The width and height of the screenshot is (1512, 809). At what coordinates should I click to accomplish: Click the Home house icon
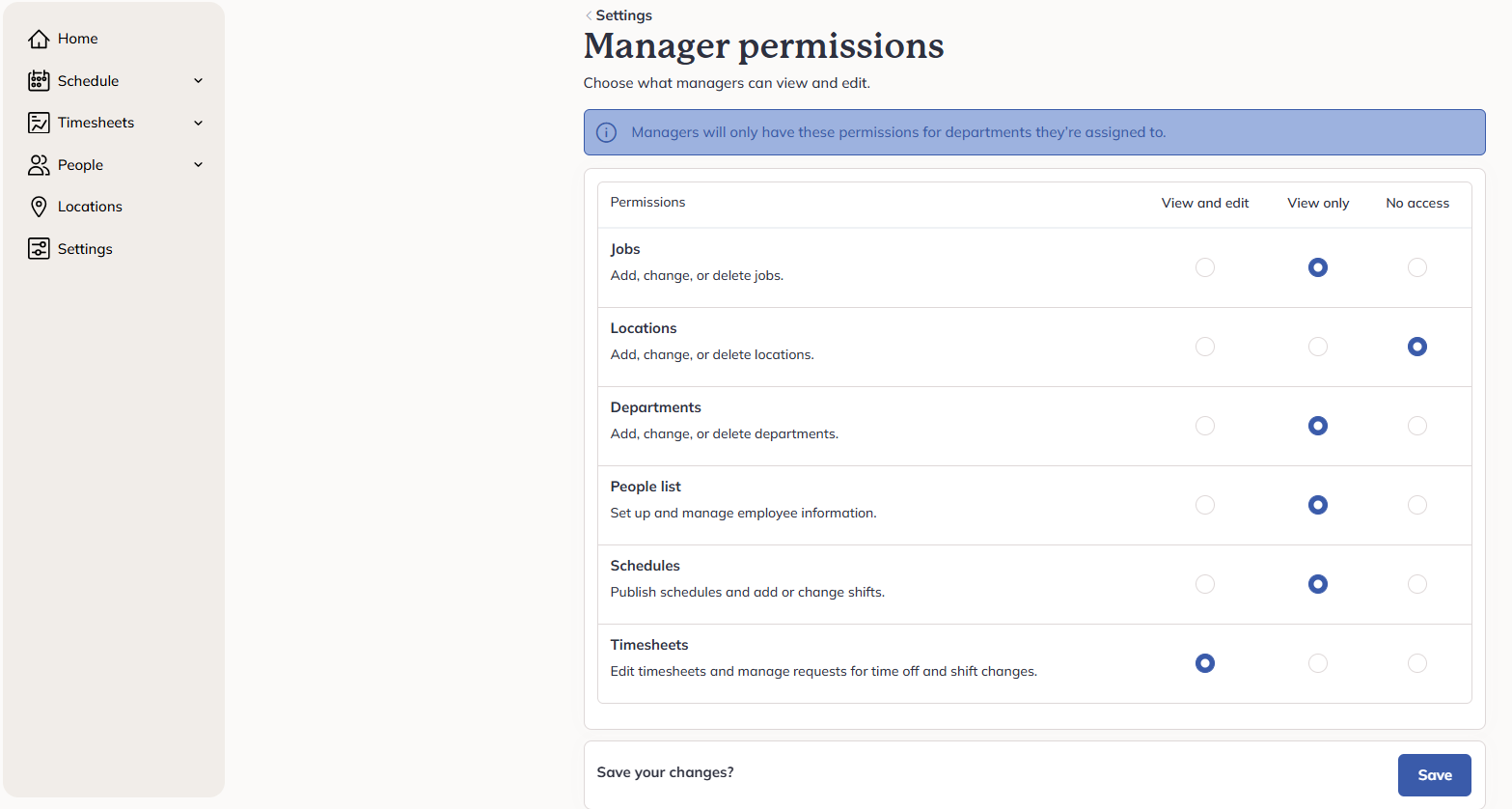[x=39, y=39]
